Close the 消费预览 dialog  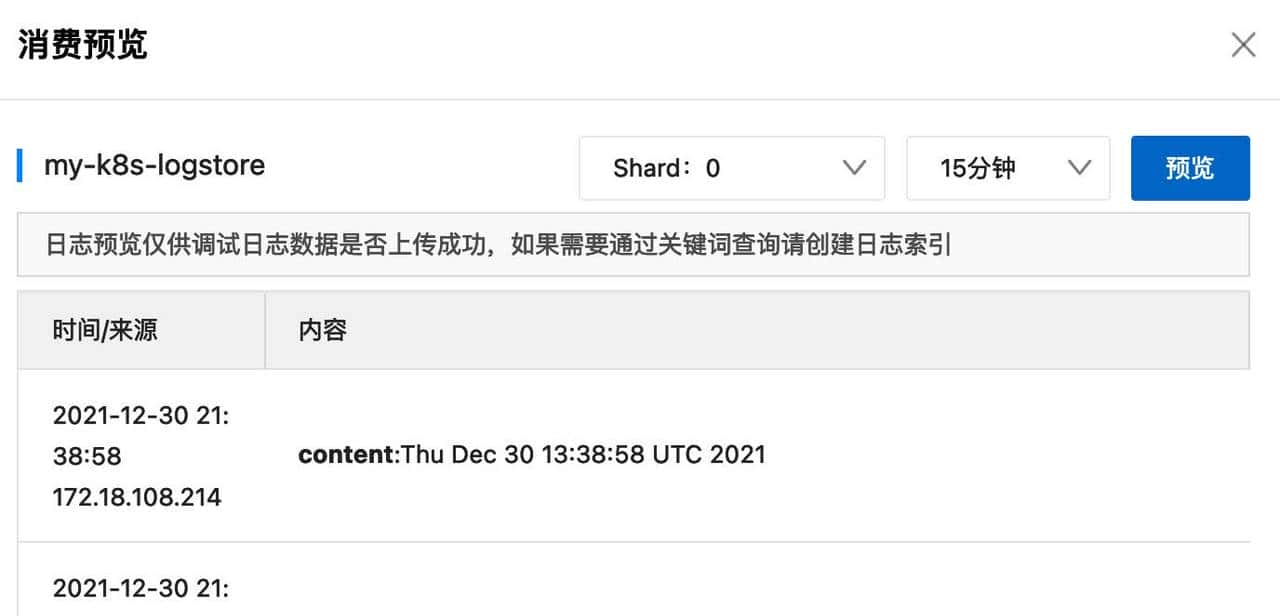click(1243, 45)
